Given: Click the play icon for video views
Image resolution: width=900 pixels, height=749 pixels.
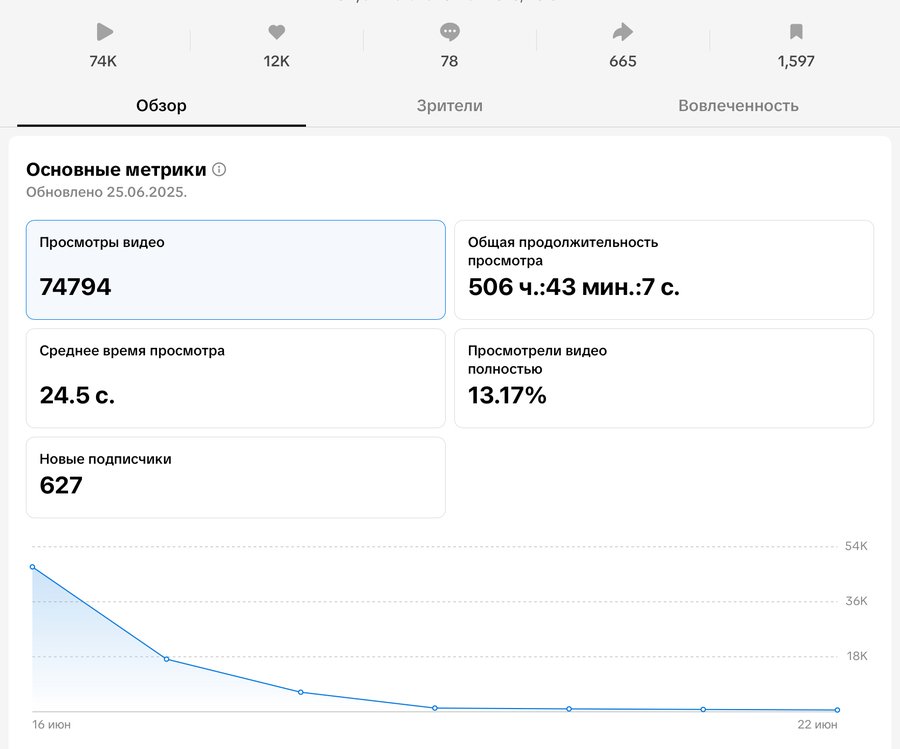Looking at the screenshot, I should pos(103,32).
